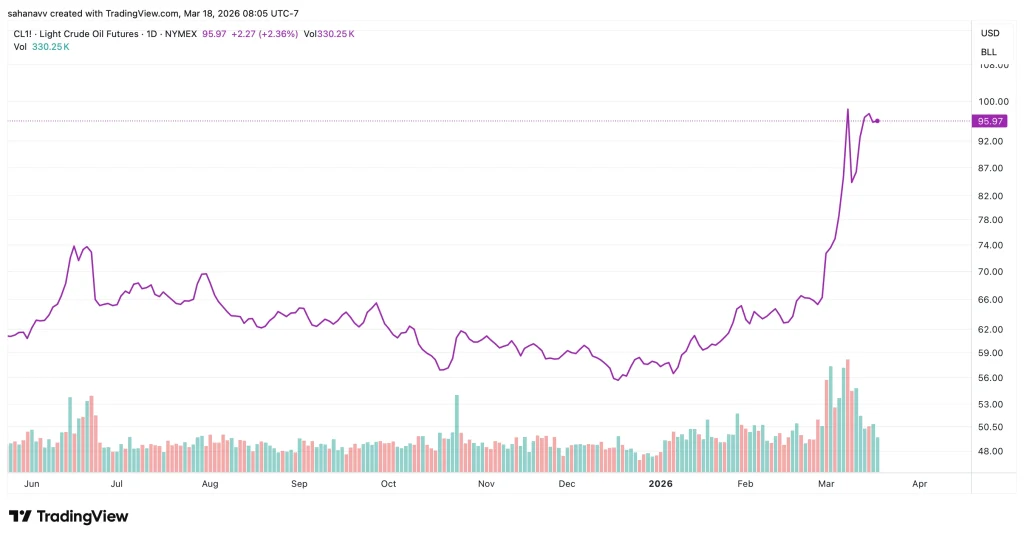Click the TradingView wordmark text
Screen dimensions: 1024x539
[82, 516]
